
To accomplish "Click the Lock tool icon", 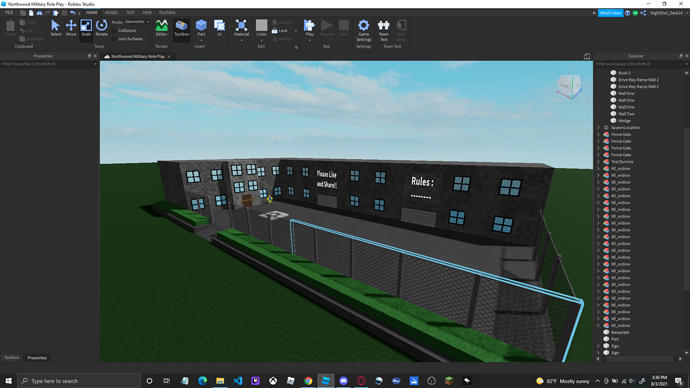I will pyautogui.click(x=275, y=31).
